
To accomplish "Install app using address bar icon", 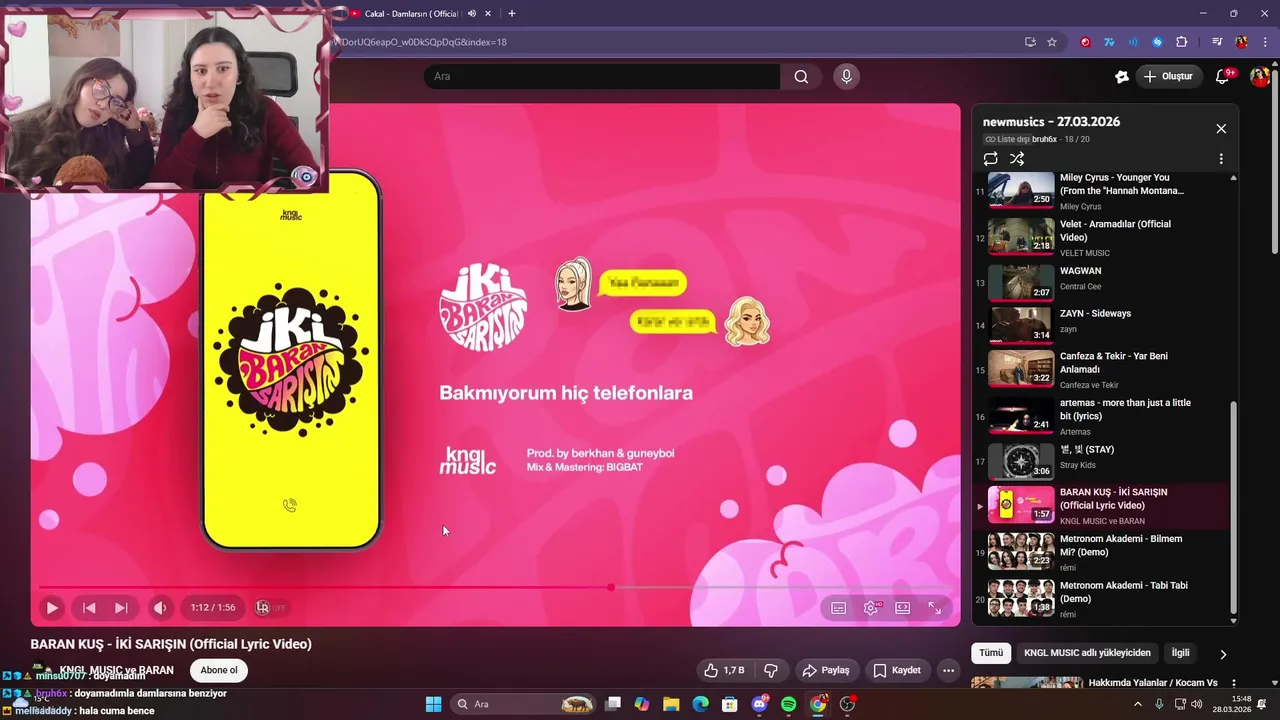I will (x=1030, y=42).
